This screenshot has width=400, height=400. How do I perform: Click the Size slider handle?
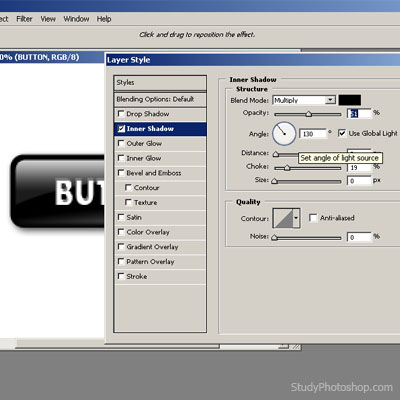[274, 181]
